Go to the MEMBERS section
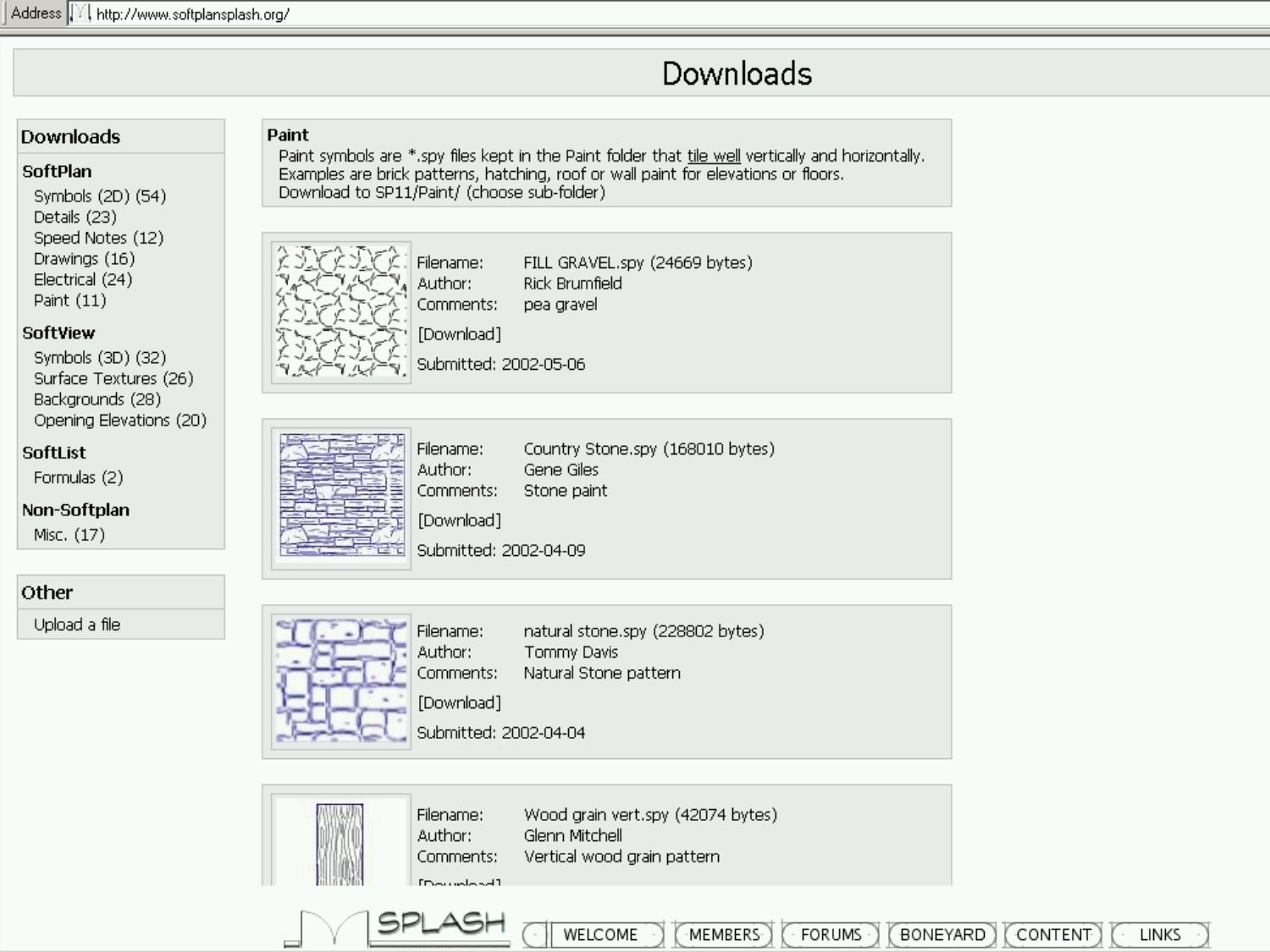 [724, 934]
